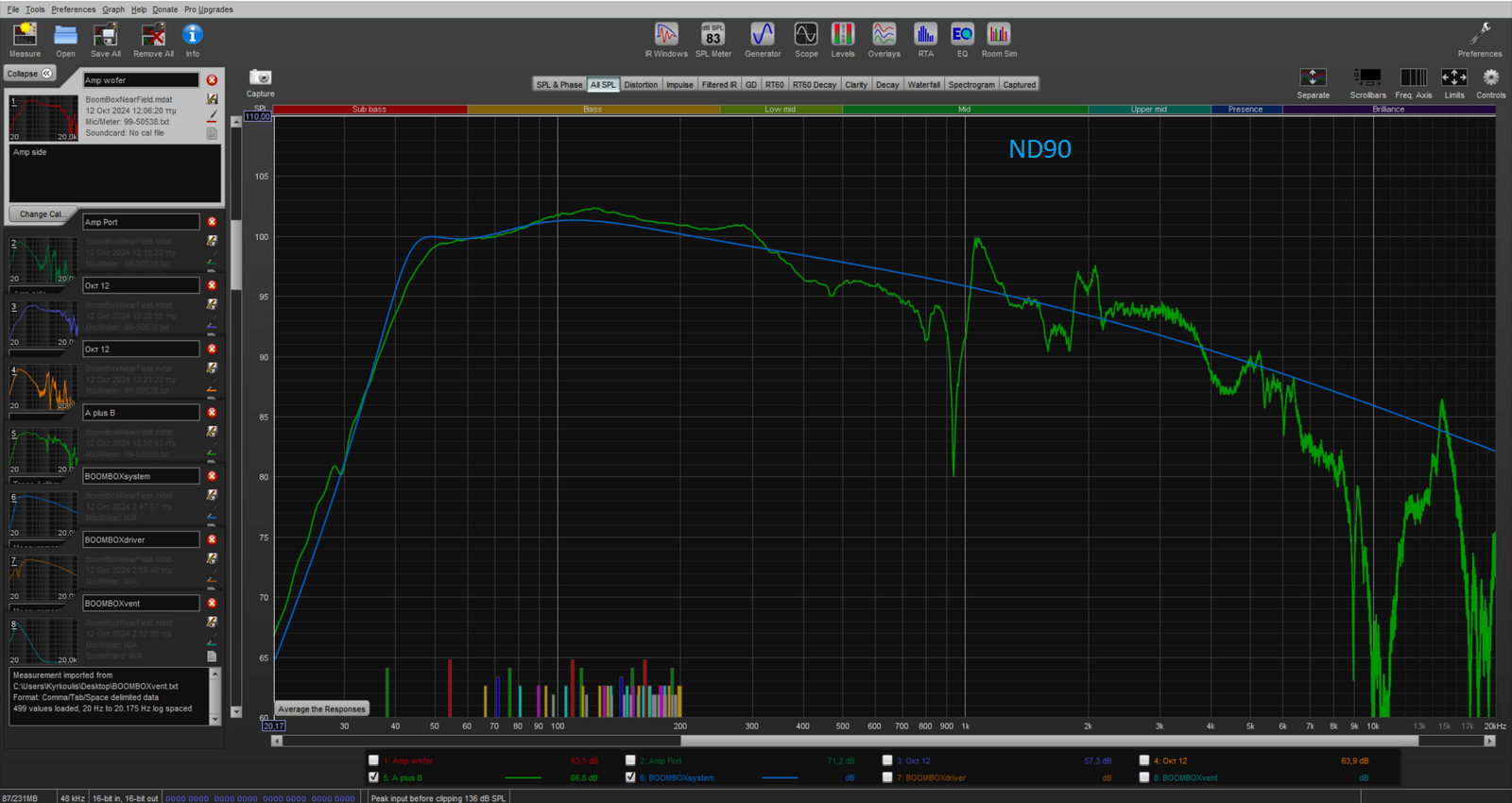This screenshot has height=803, width=1512.
Task: Uncheck the 6: BOOMBOXsystem trace
Action: click(630, 777)
